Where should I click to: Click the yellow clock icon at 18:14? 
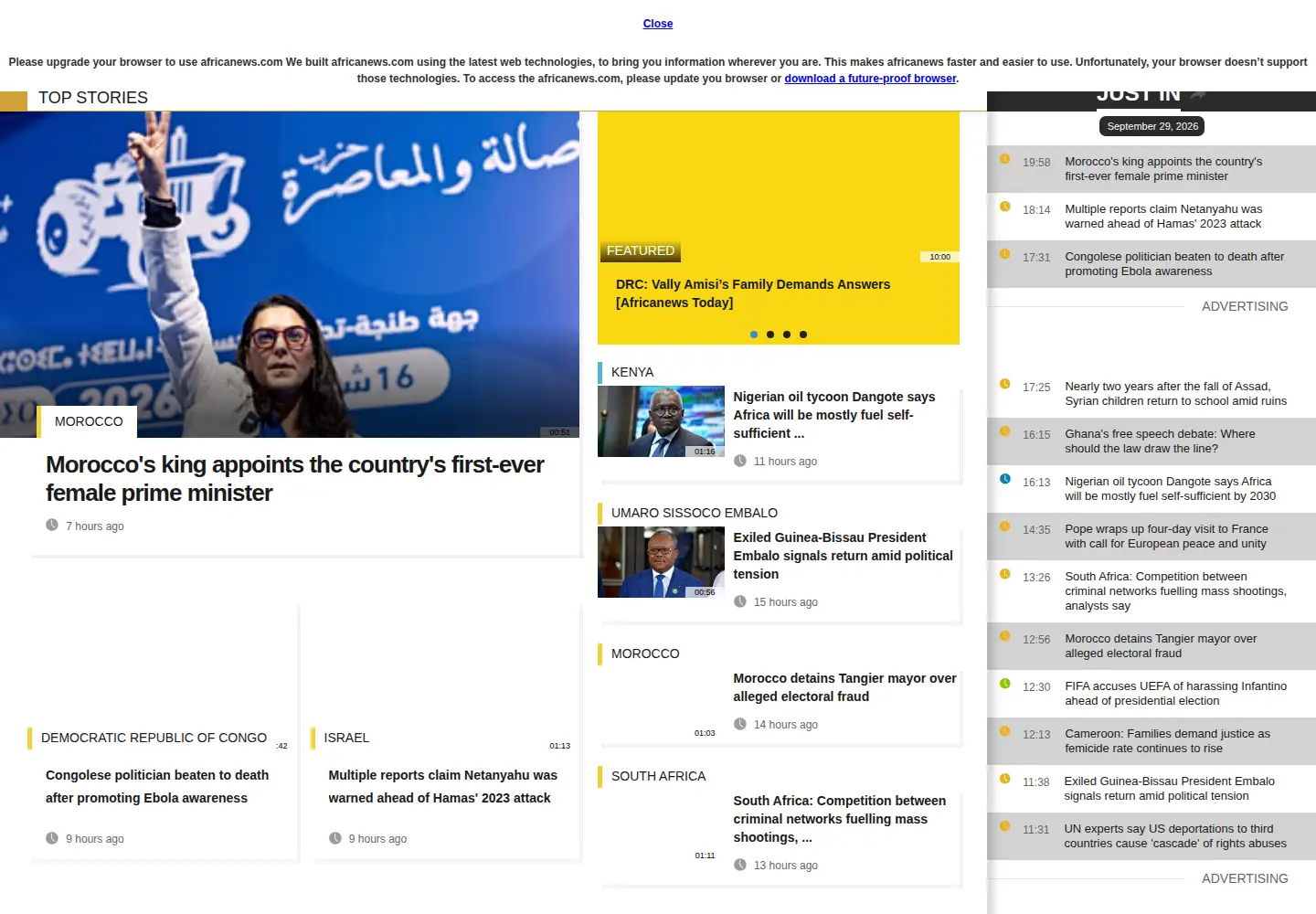pos(1005,207)
